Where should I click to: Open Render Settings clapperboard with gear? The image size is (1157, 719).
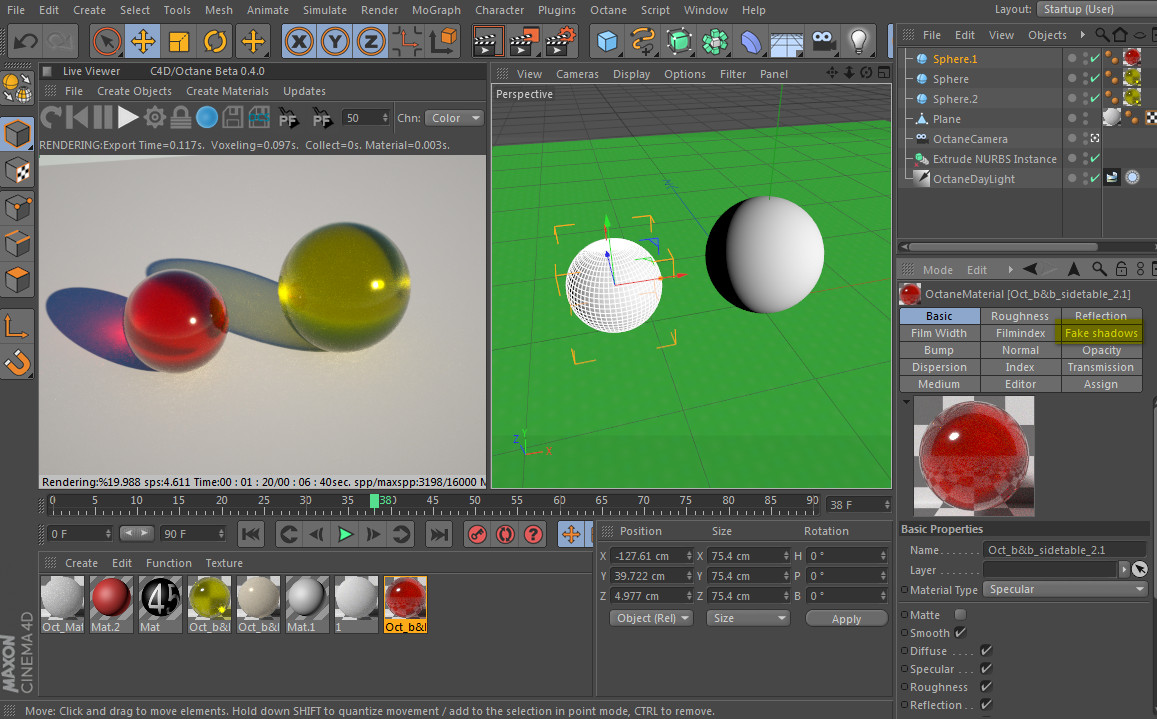(x=560, y=41)
